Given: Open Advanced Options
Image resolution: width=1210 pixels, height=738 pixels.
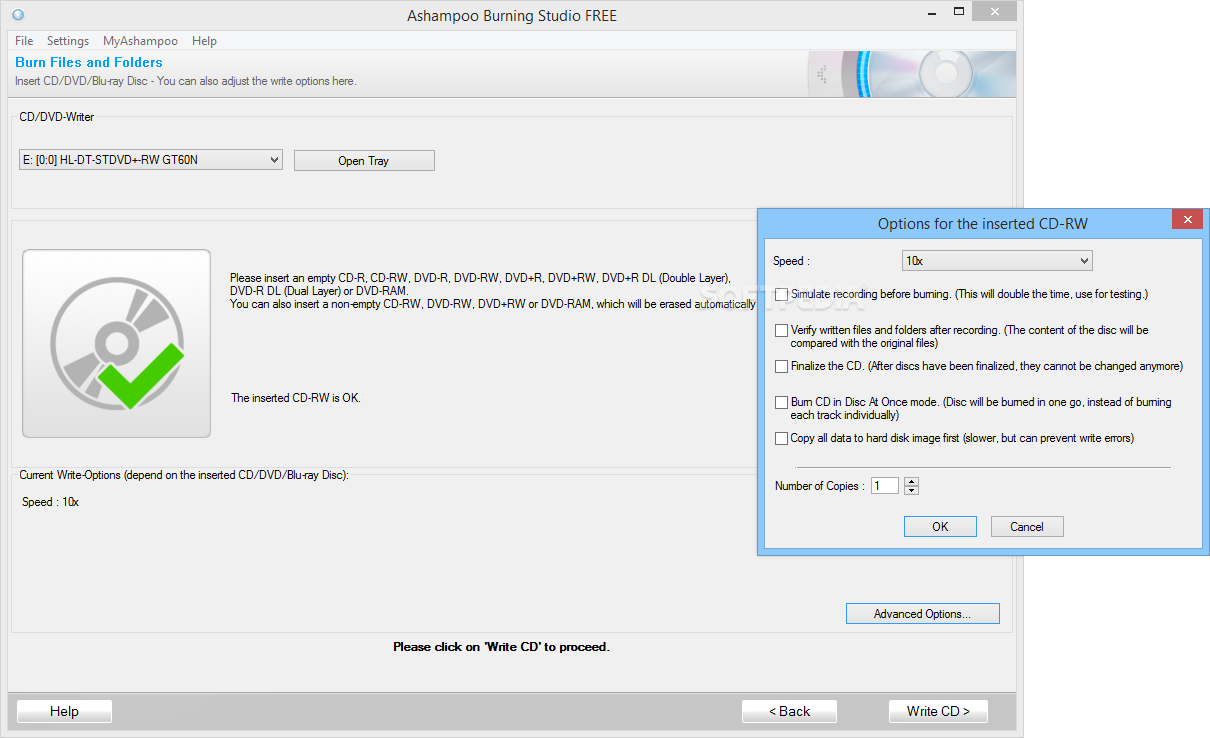Looking at the screenshot, I should [922, 614].
